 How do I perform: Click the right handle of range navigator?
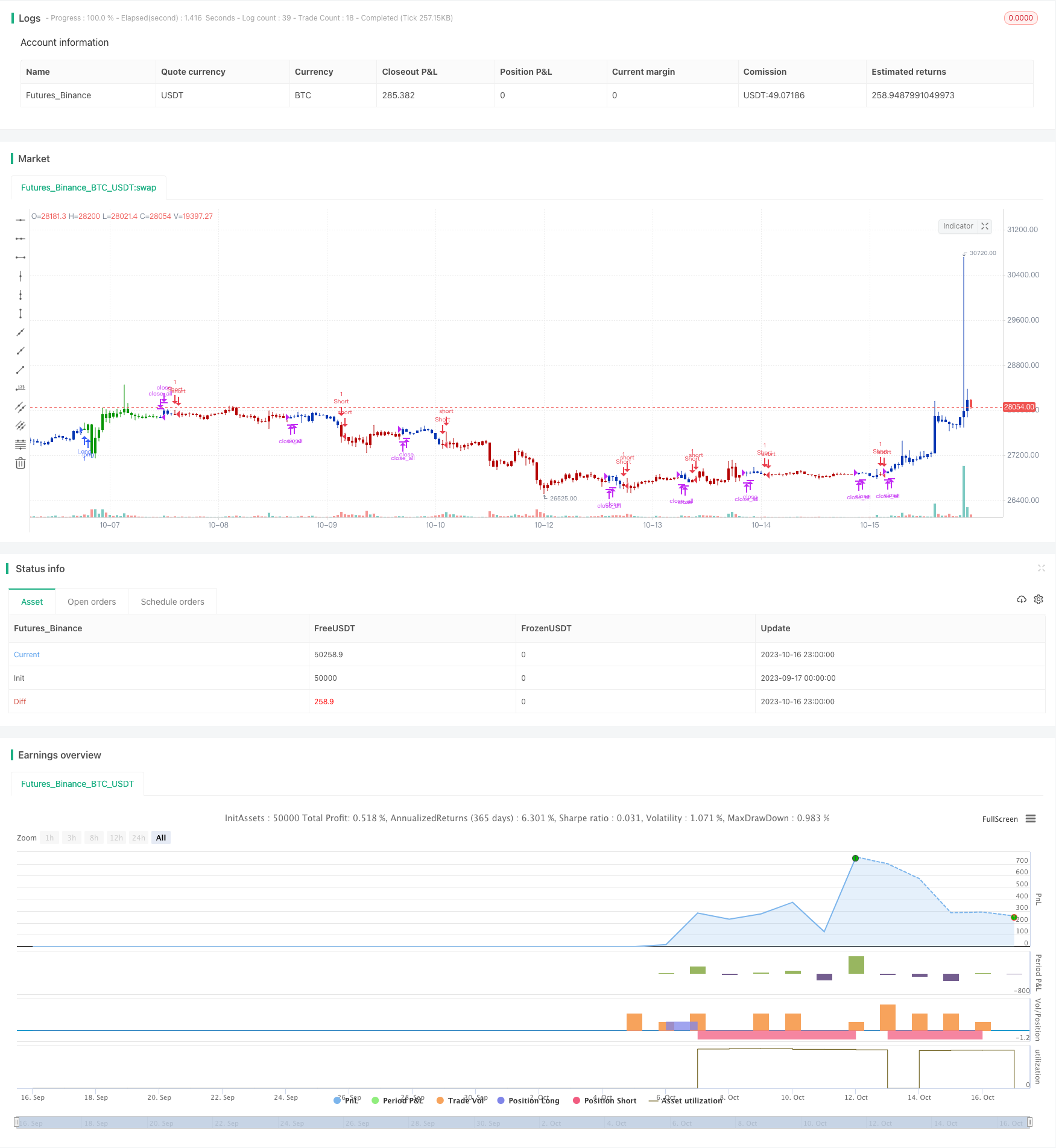click(1030, 1122)
